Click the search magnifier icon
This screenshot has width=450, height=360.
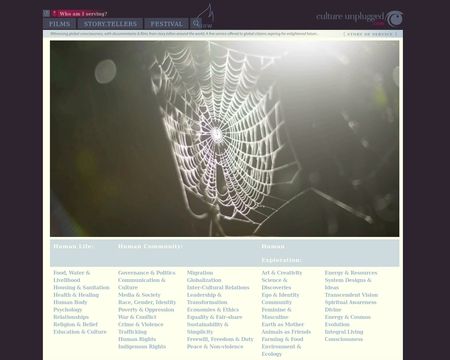[196, 23]
